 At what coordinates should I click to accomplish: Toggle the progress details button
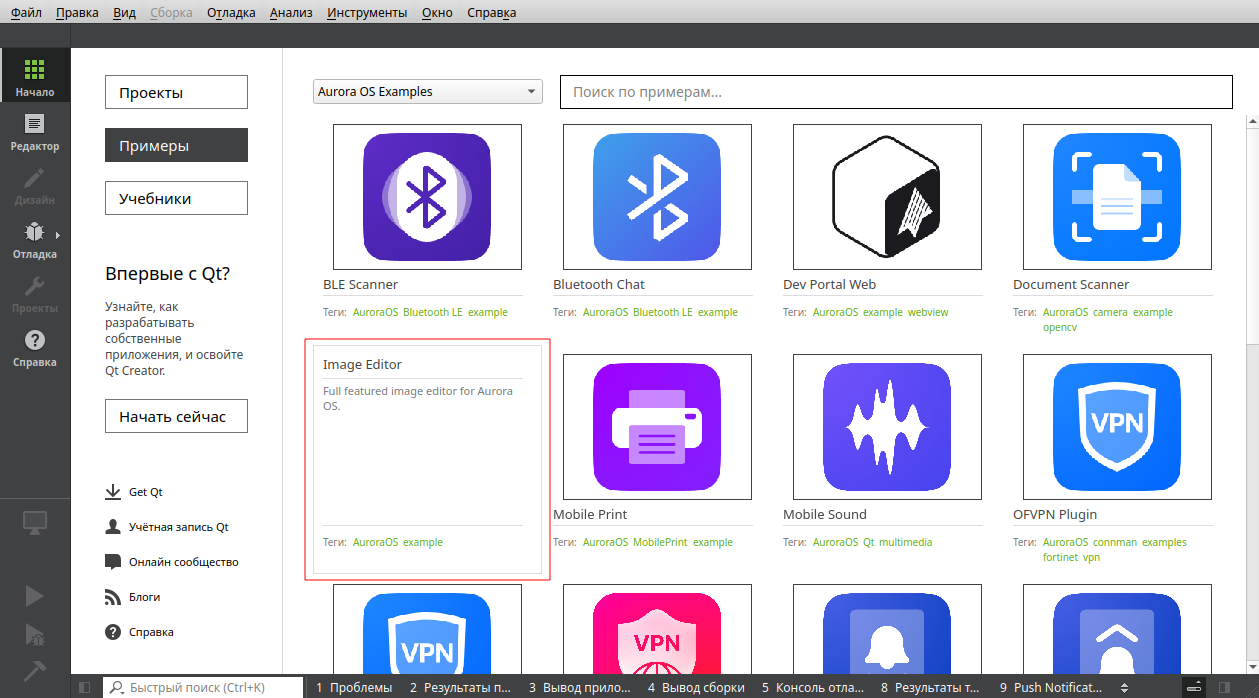pos(1194,688)
